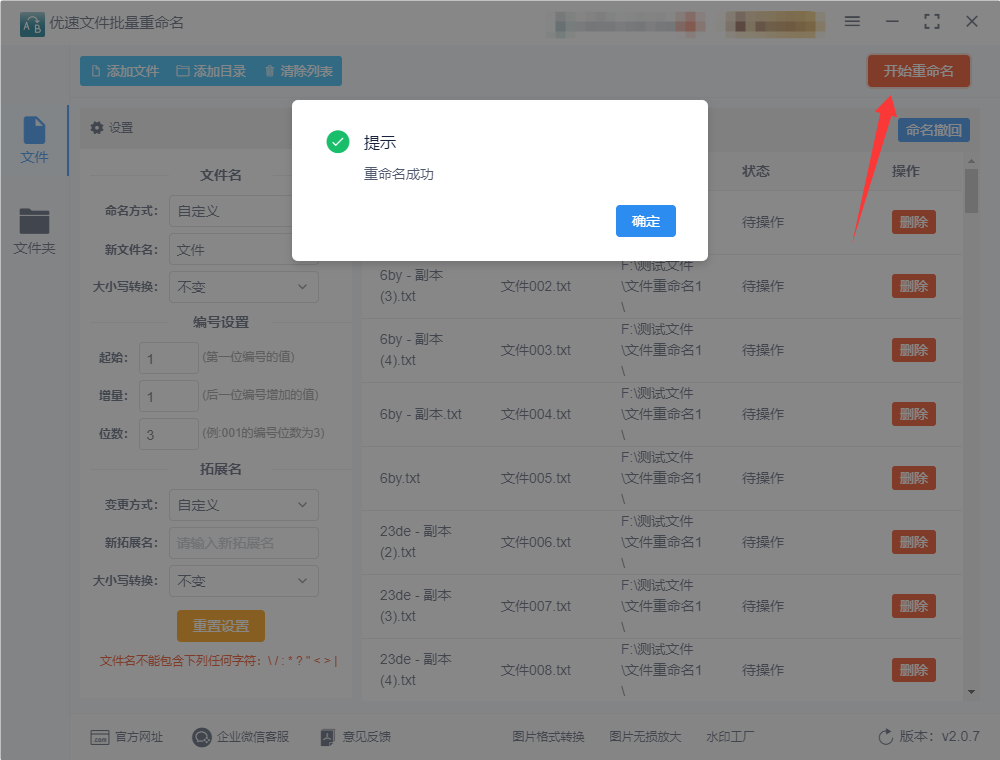Screen dimensions: 1000x760
Task: Open 意见反馈 in footer
Action: pyautogui.click(x=355, y=737)
